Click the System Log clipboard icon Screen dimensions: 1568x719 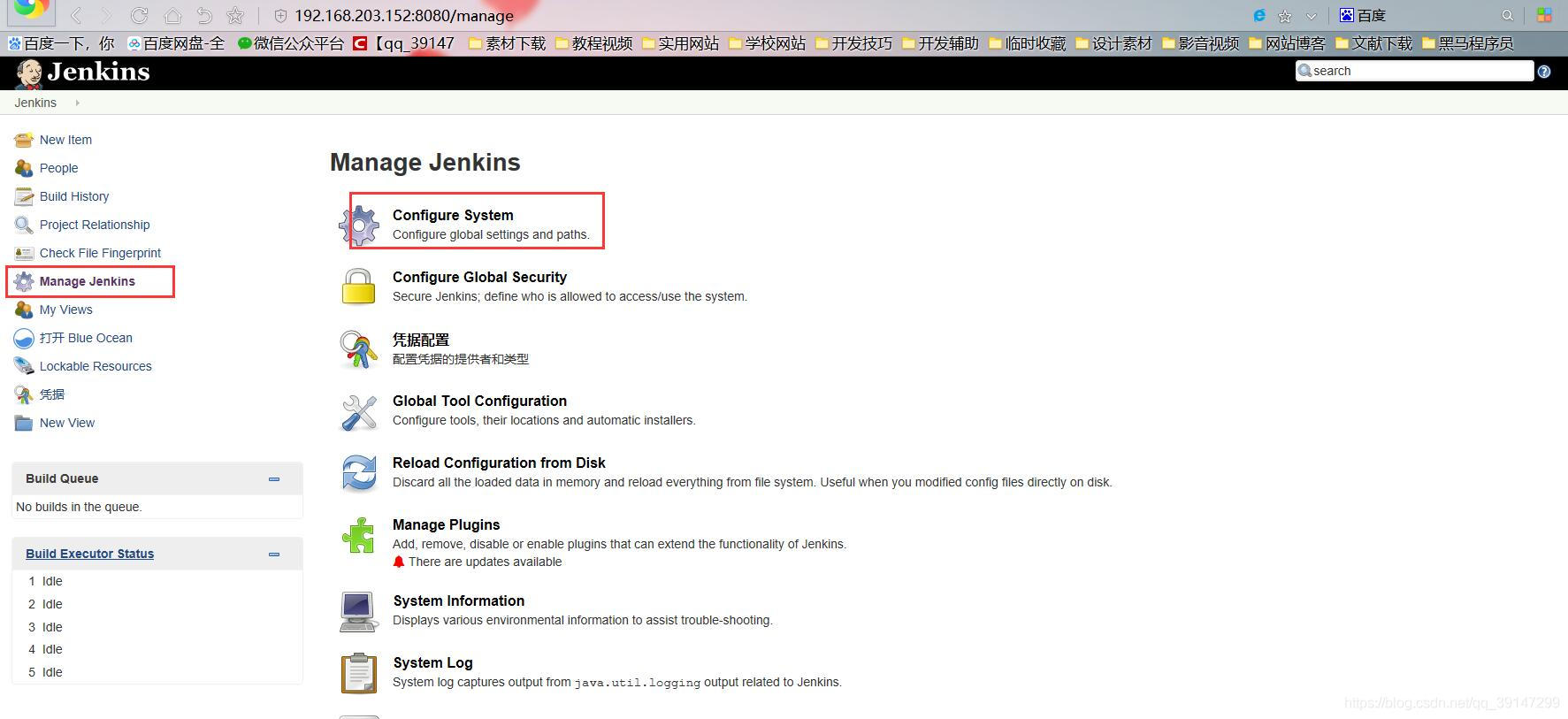point(359,673)
